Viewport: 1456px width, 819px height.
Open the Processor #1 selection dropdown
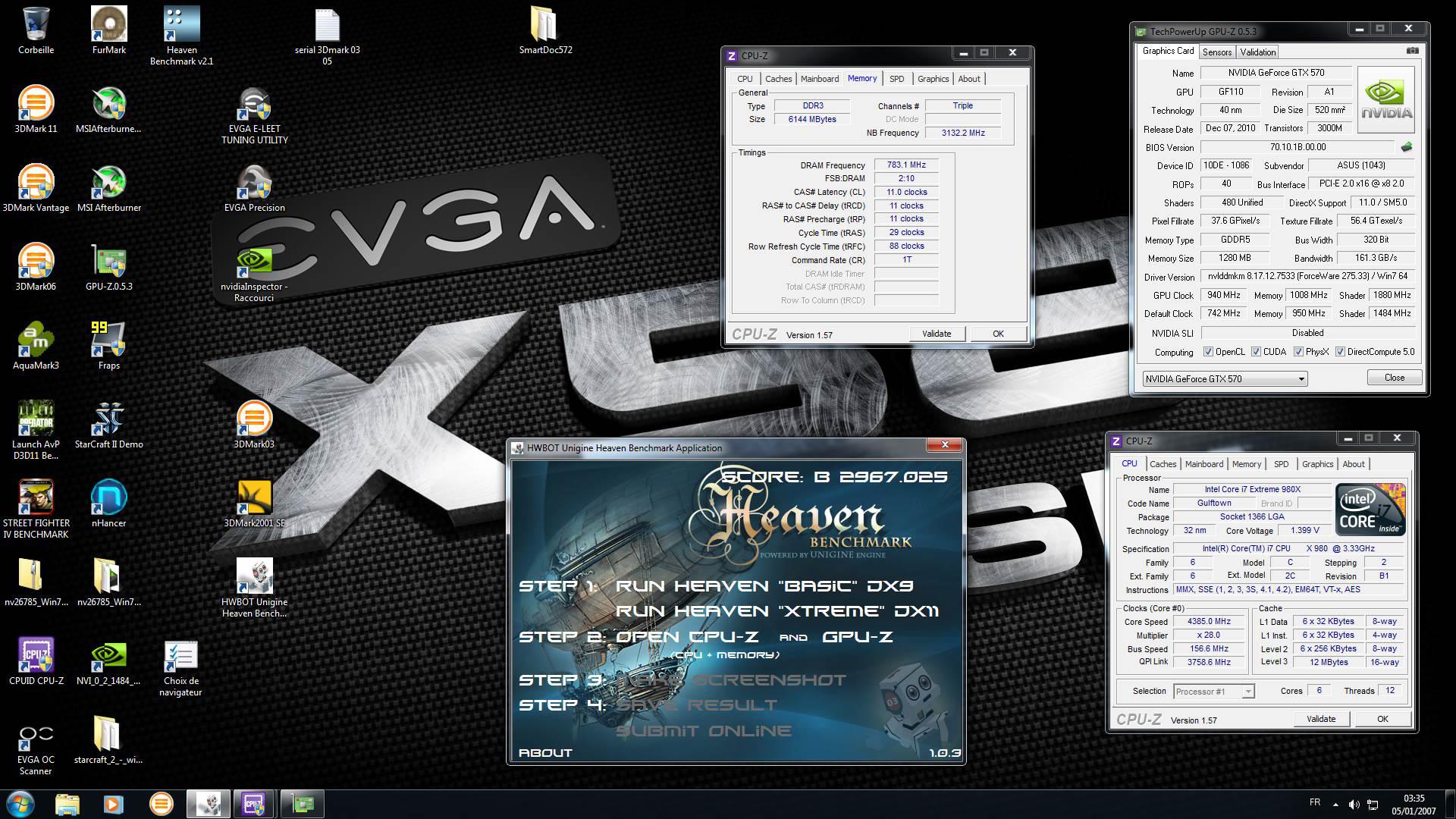tap(1213, 691)
